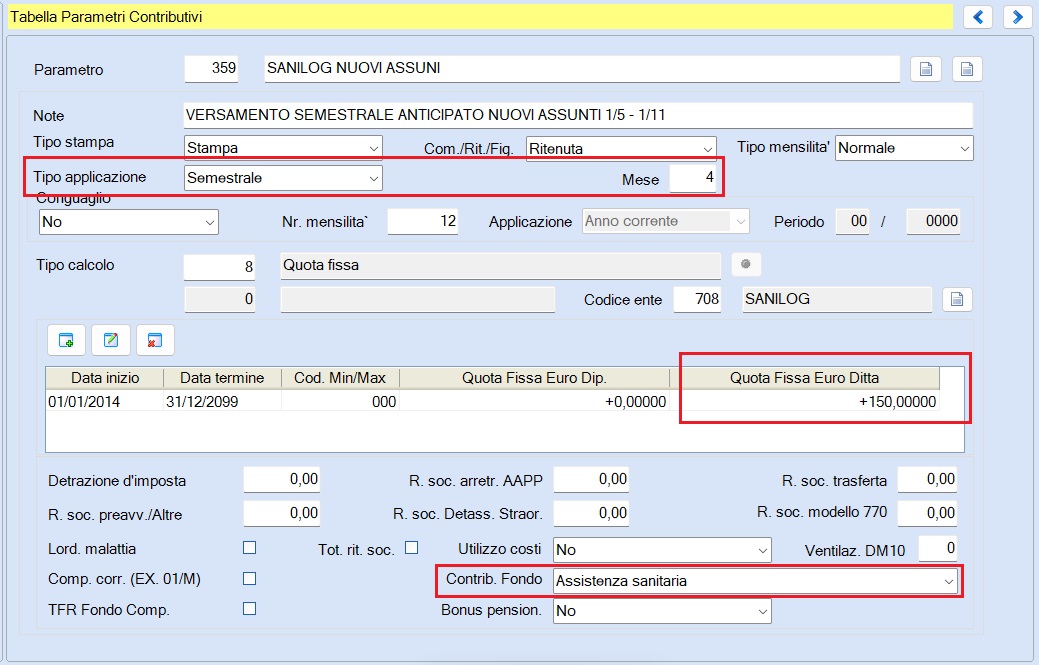Go to previous record with left arrow

(x=978, y=17)
